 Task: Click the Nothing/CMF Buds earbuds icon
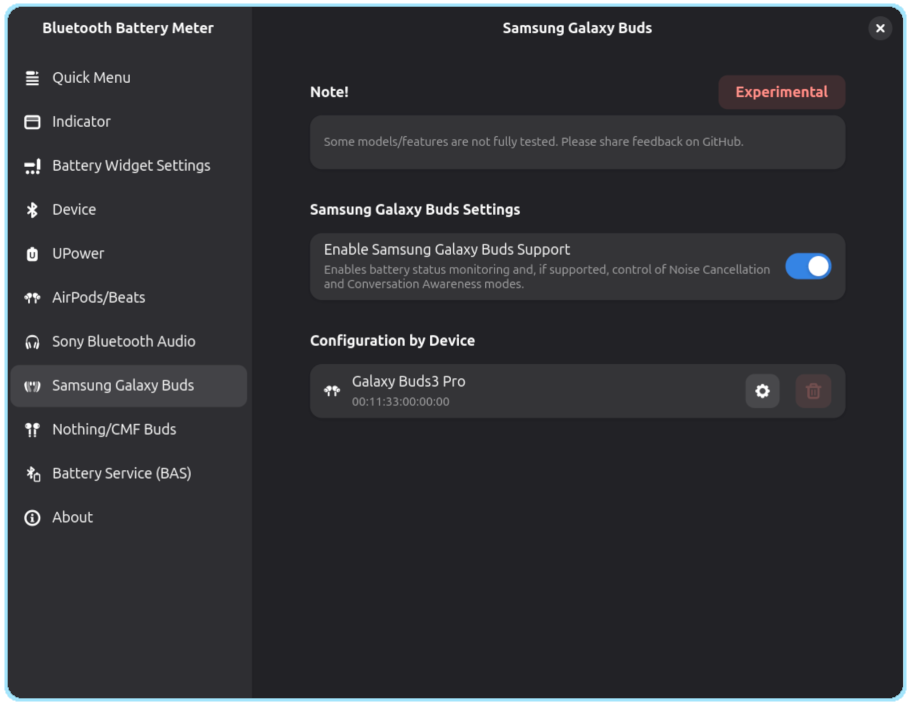click(33, 430)
